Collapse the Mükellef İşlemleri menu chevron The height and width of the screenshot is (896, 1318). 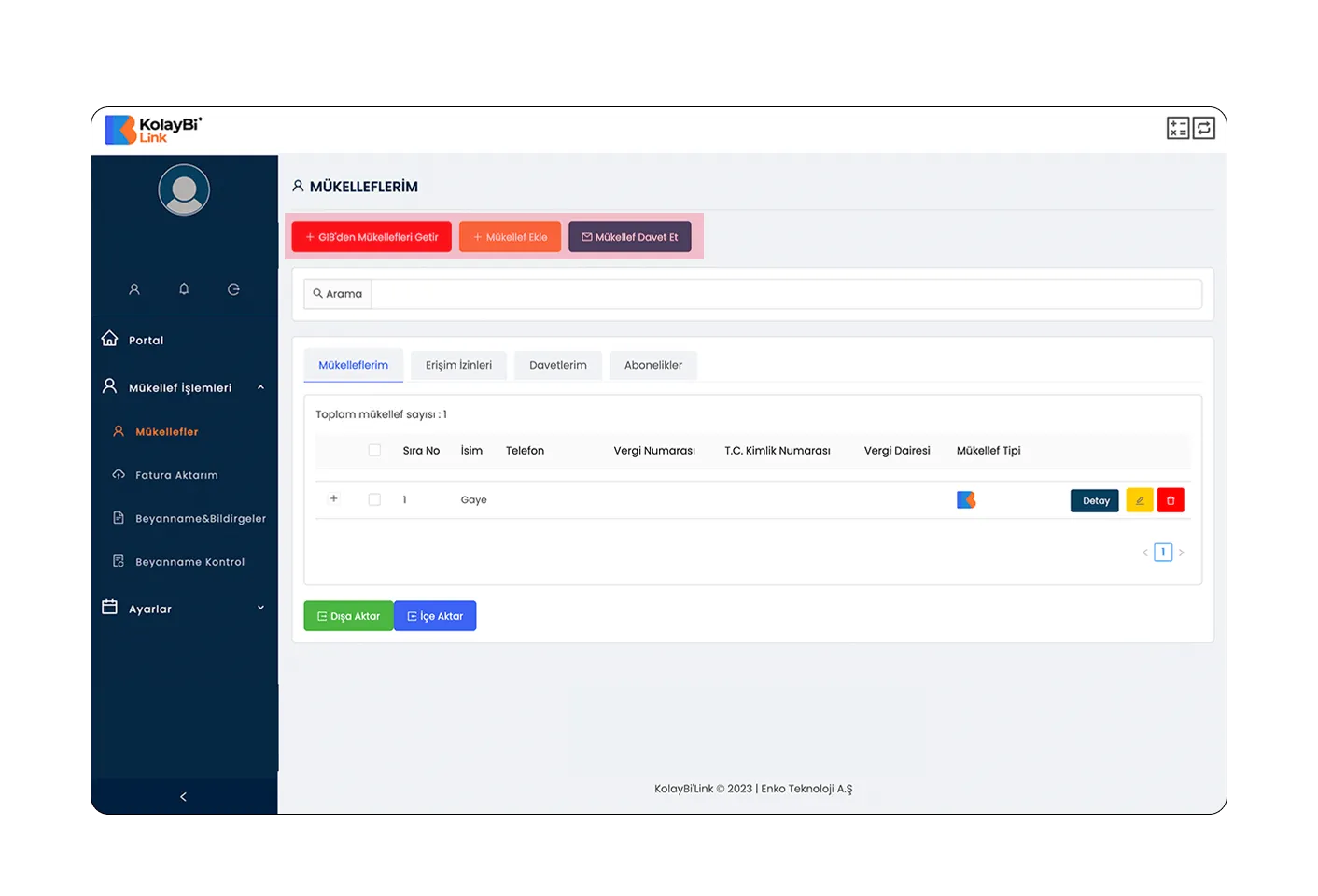260,387
